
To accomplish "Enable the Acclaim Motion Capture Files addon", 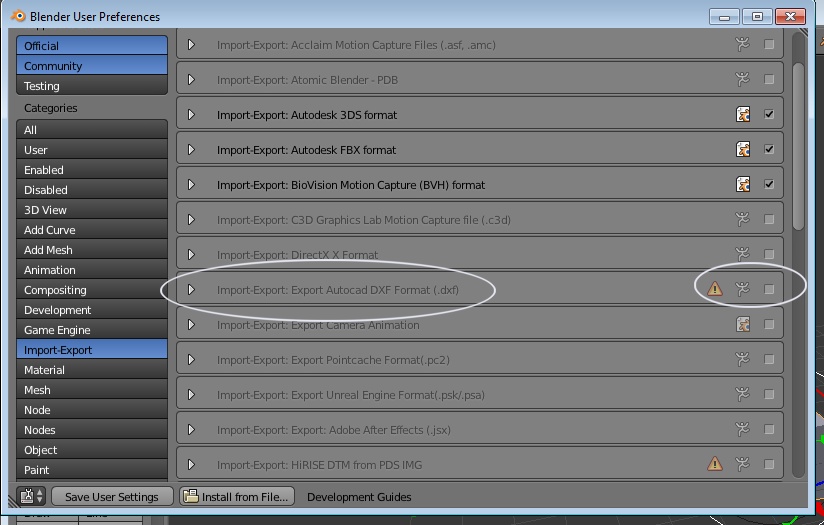I will pyautogui.click(x=769, y=44).
